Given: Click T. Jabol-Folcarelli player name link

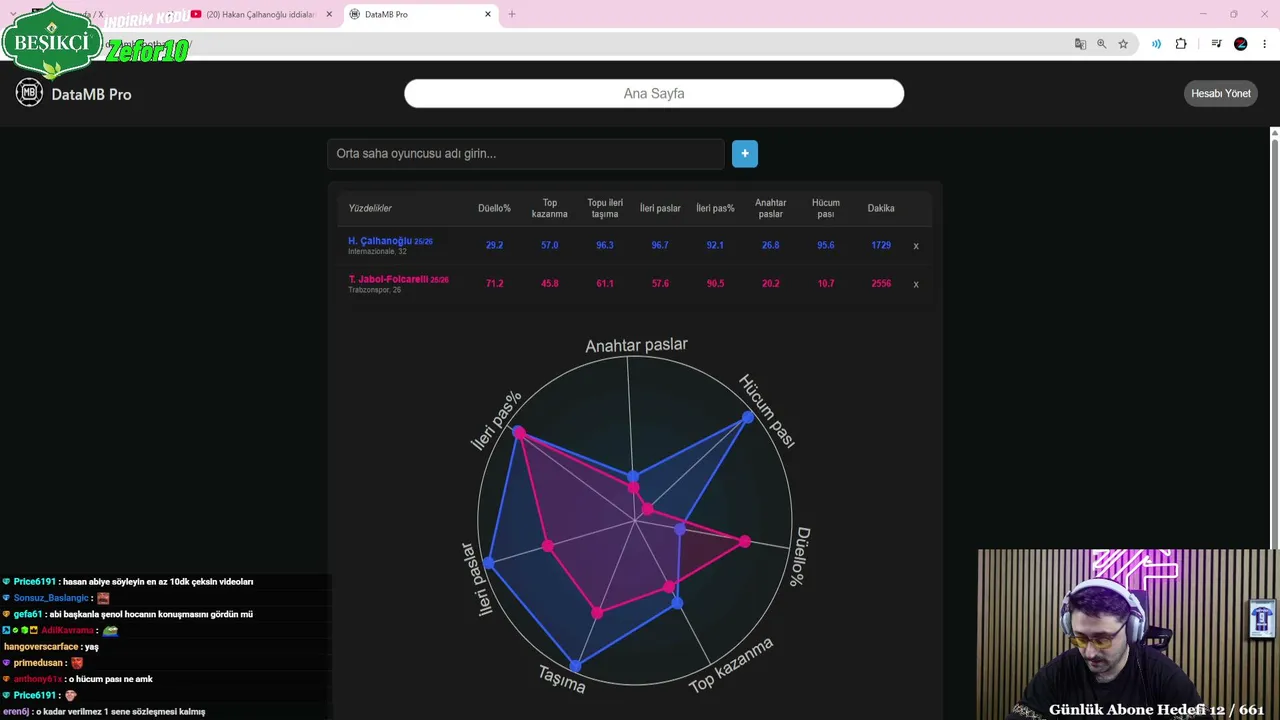Looking at the screenshot, I should tap(388, 279).
